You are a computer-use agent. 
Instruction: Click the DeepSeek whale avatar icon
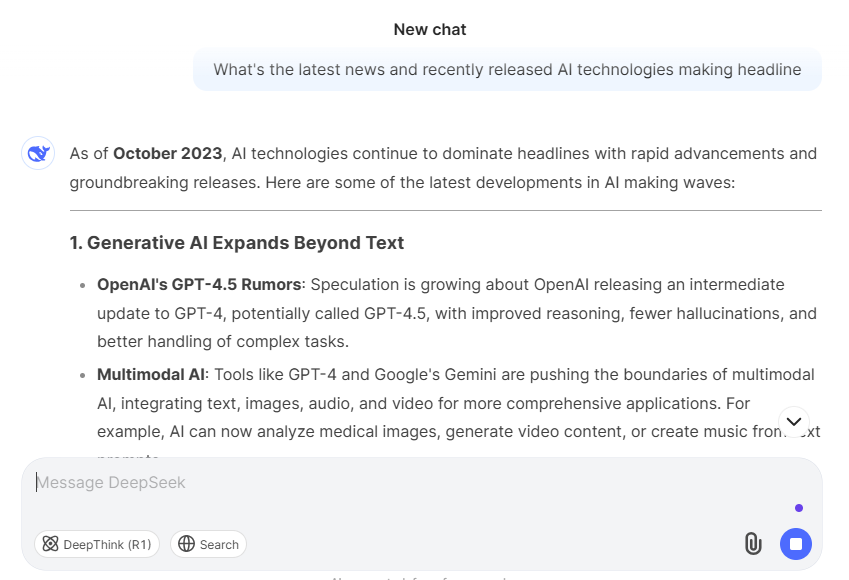[38, 153]
